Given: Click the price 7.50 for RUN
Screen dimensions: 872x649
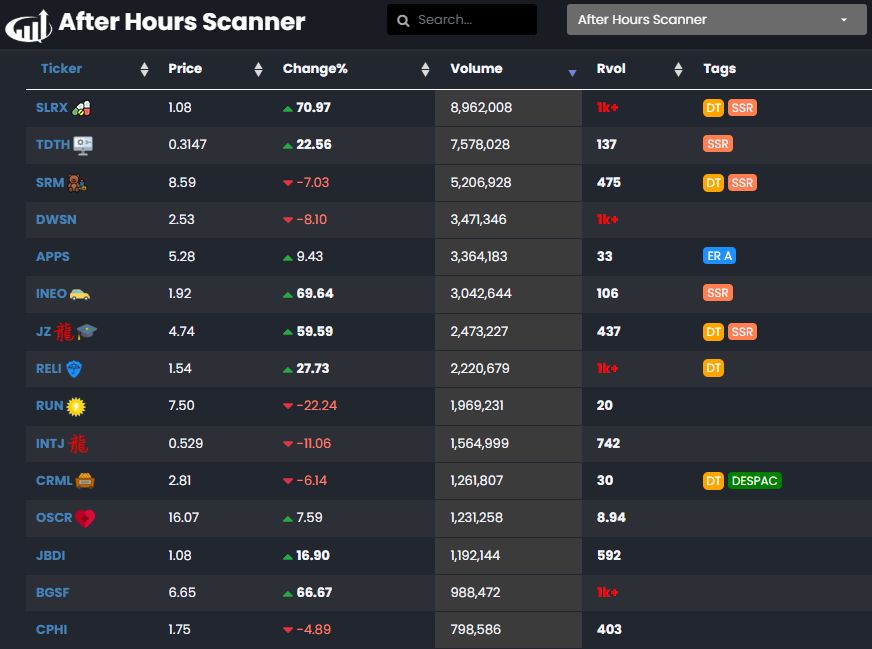Looking at the screenshot, I should (x=181, y=405).
